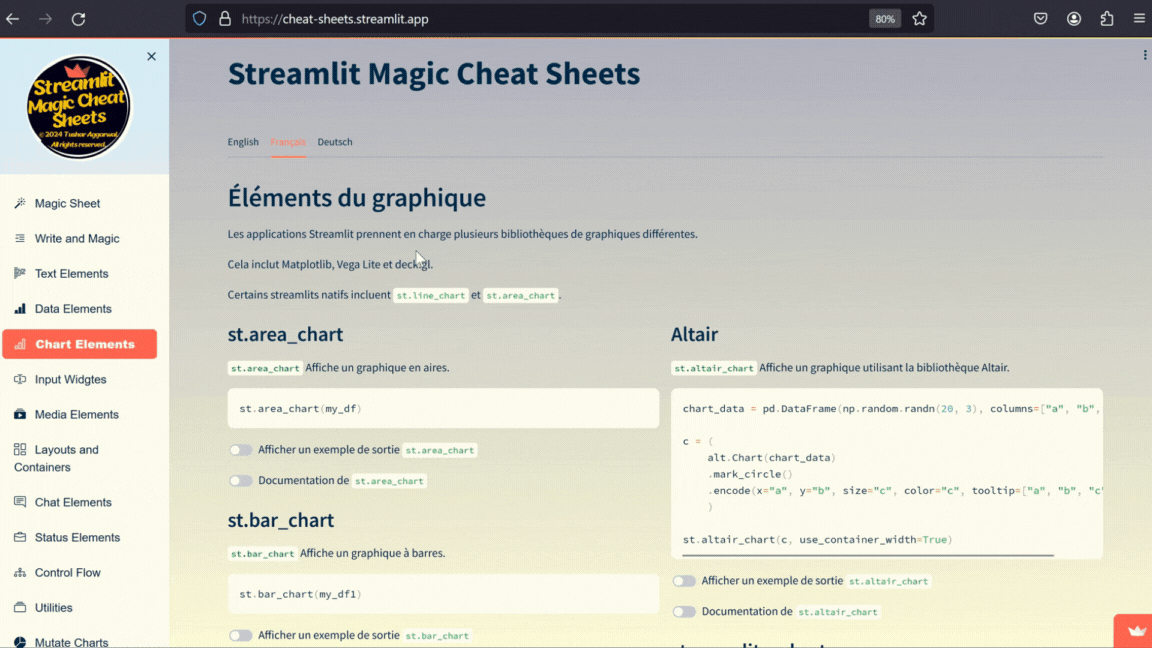Open the Firefox account icon
This screenshot has width=1152, height=648.
(1074, 19)
